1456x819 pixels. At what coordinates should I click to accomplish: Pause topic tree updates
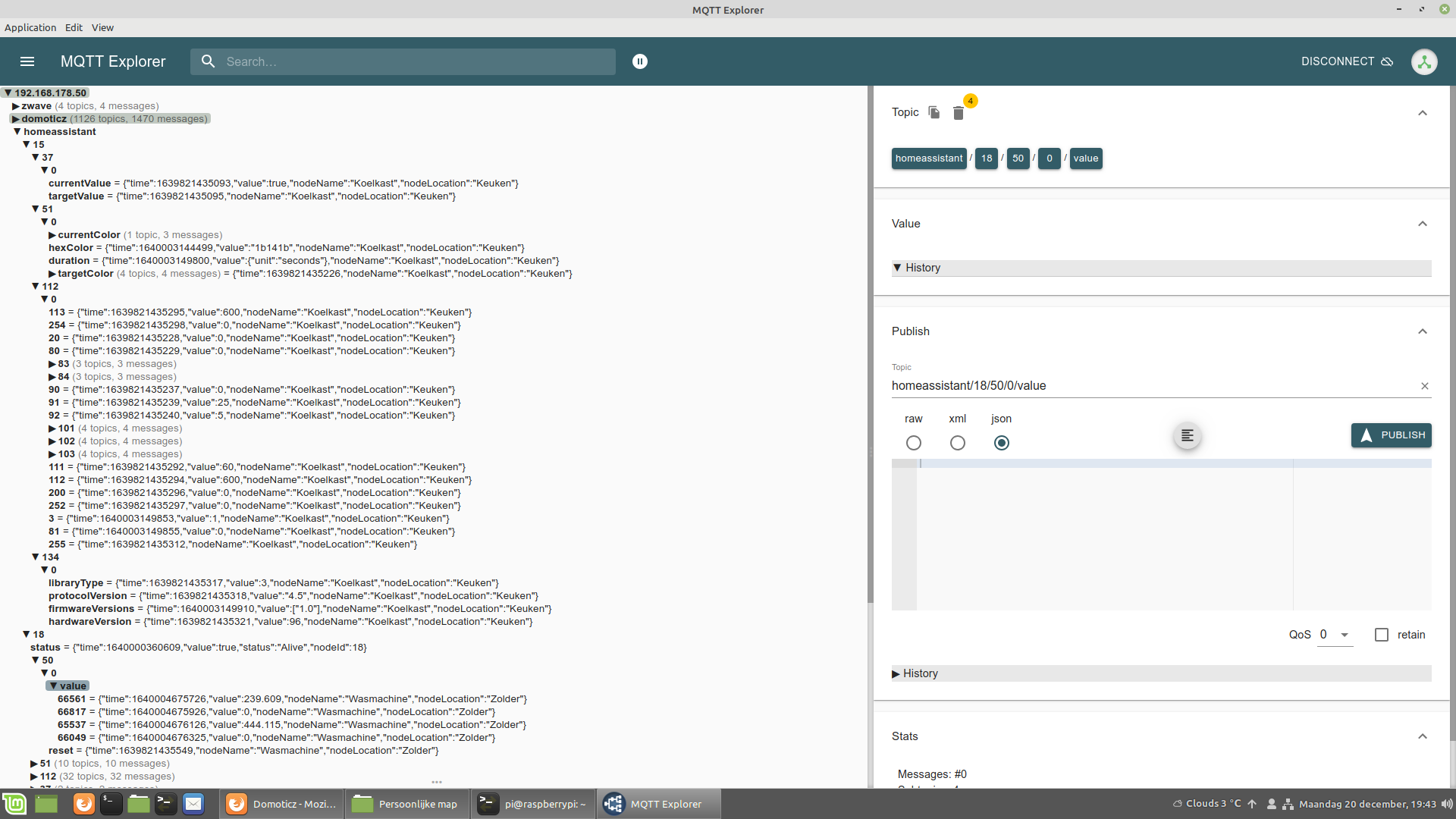click(x=640, y=61)
